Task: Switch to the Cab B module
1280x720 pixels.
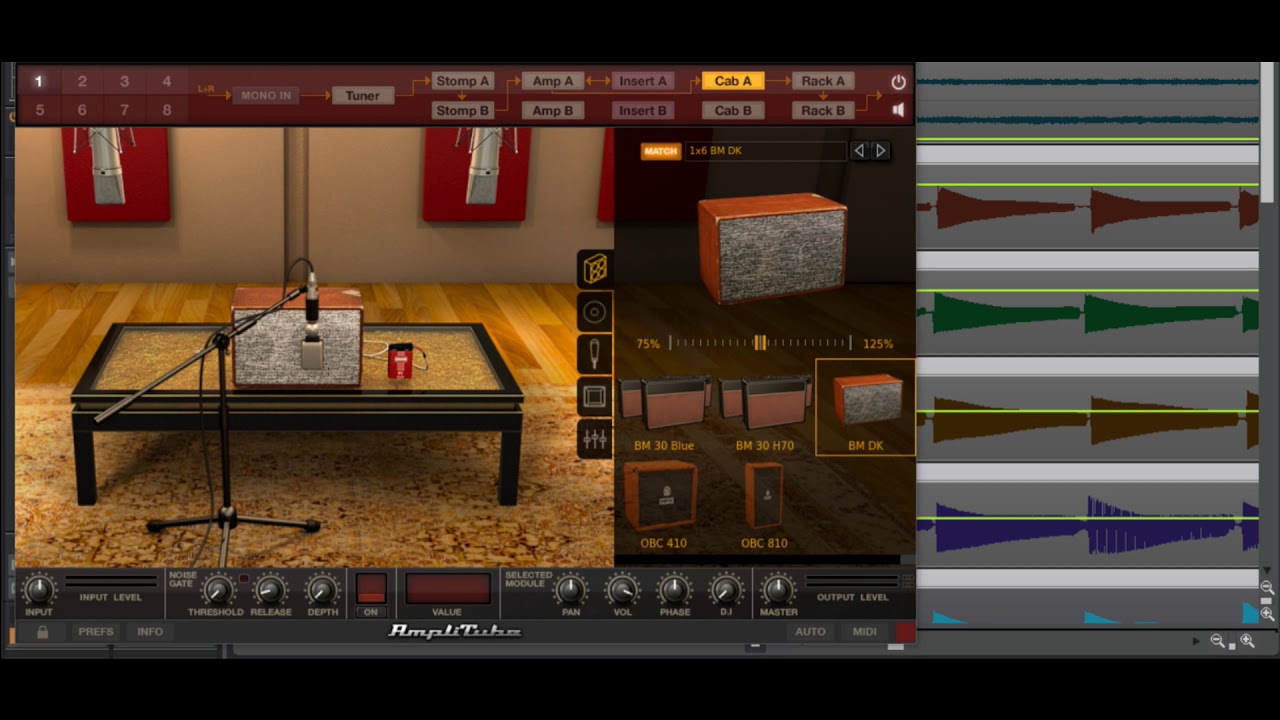Action: click(733, 111)
